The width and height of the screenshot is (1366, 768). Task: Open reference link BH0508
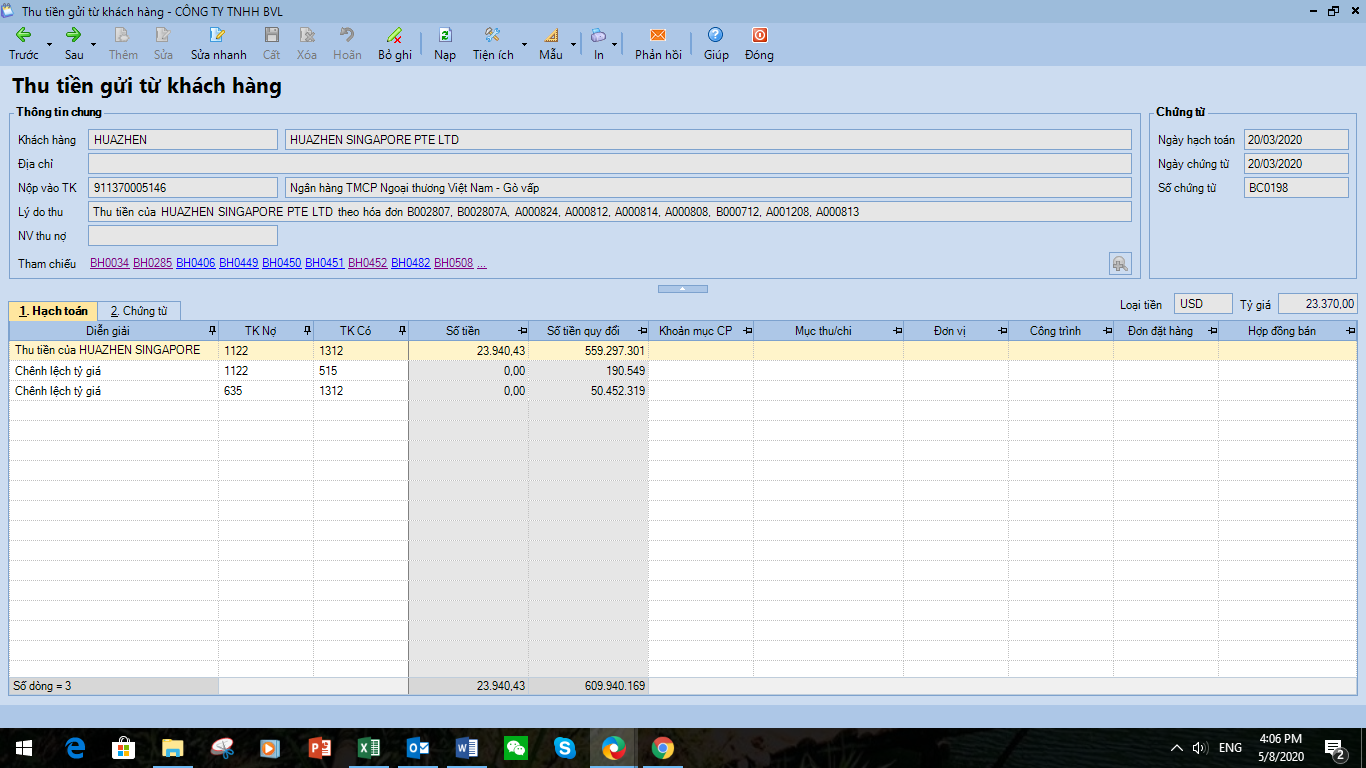tap(453, 263)
